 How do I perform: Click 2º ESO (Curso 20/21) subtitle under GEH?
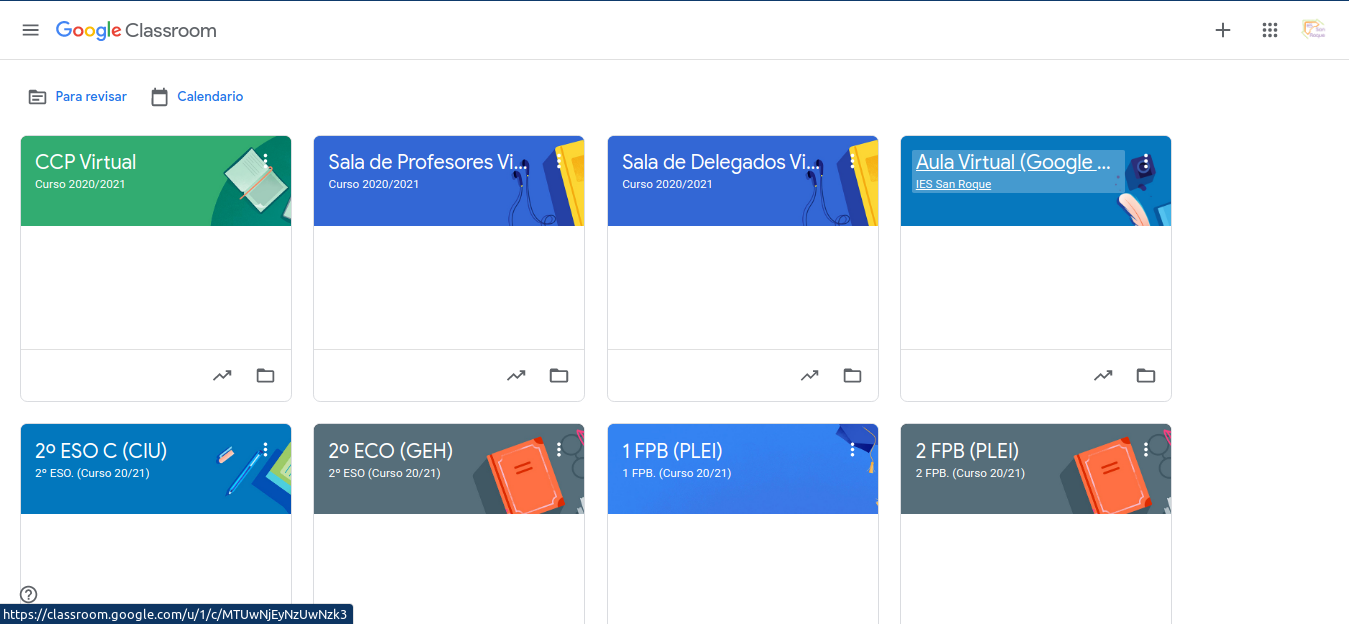click(x=384, y=473)
